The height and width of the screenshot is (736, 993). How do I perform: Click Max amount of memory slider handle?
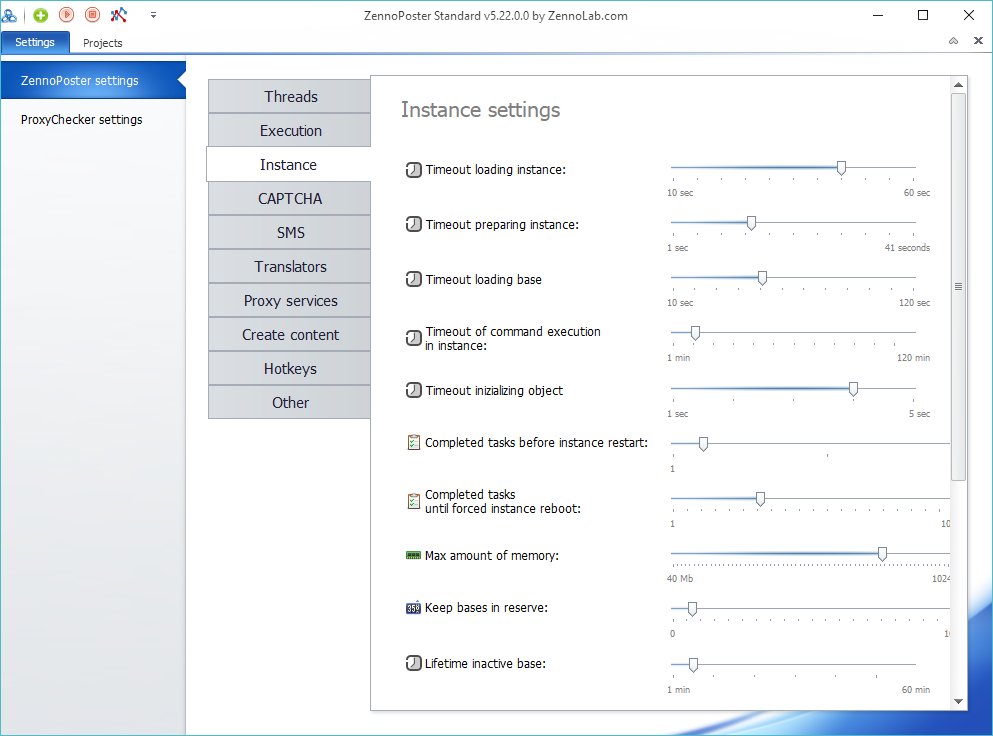pos(882,554)
